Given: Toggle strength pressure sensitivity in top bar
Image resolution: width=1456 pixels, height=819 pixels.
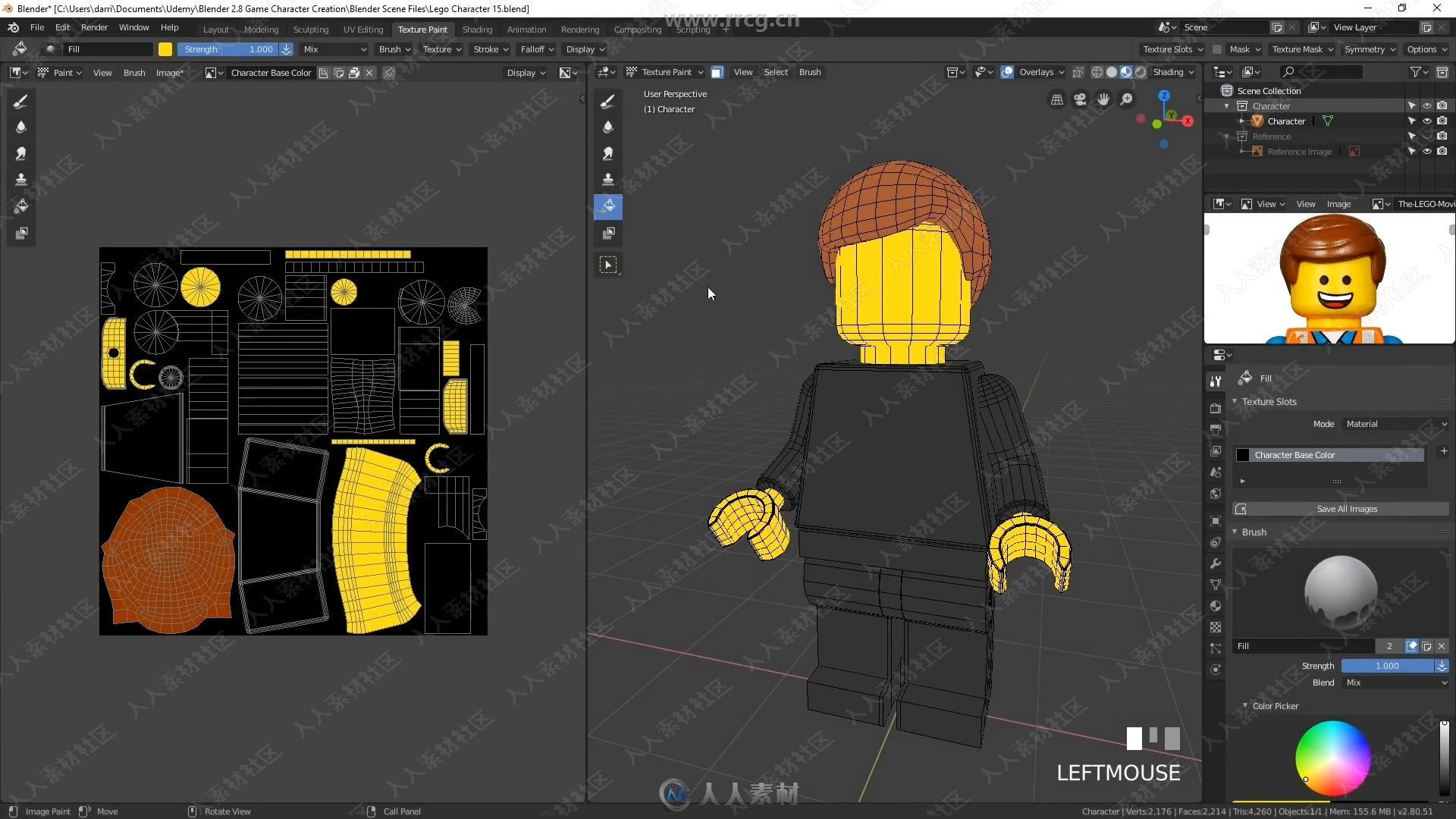Looking at the screenshot, I should click(x=286, y=49).
